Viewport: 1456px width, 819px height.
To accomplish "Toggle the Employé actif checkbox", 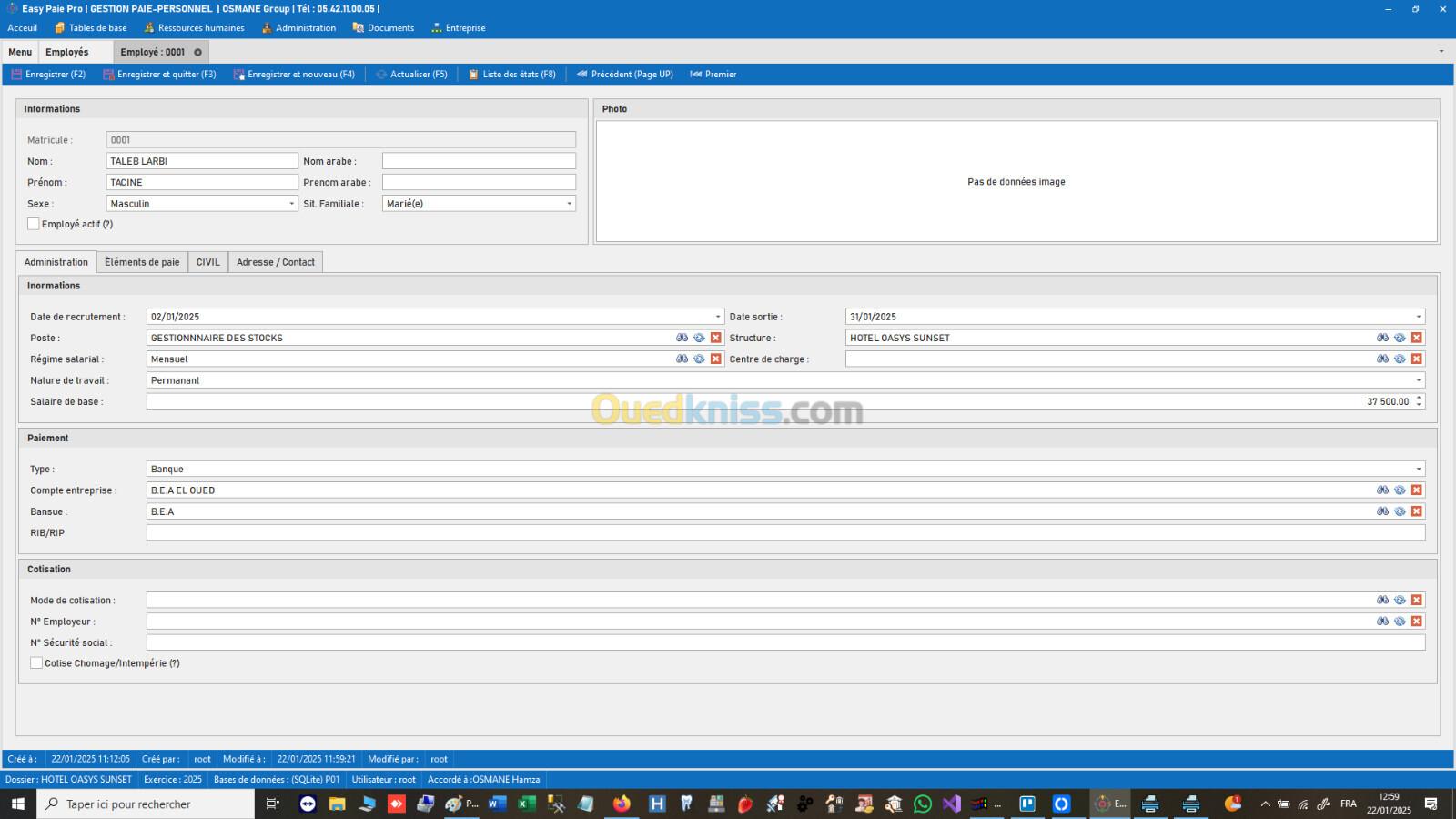I will (34, 224).
